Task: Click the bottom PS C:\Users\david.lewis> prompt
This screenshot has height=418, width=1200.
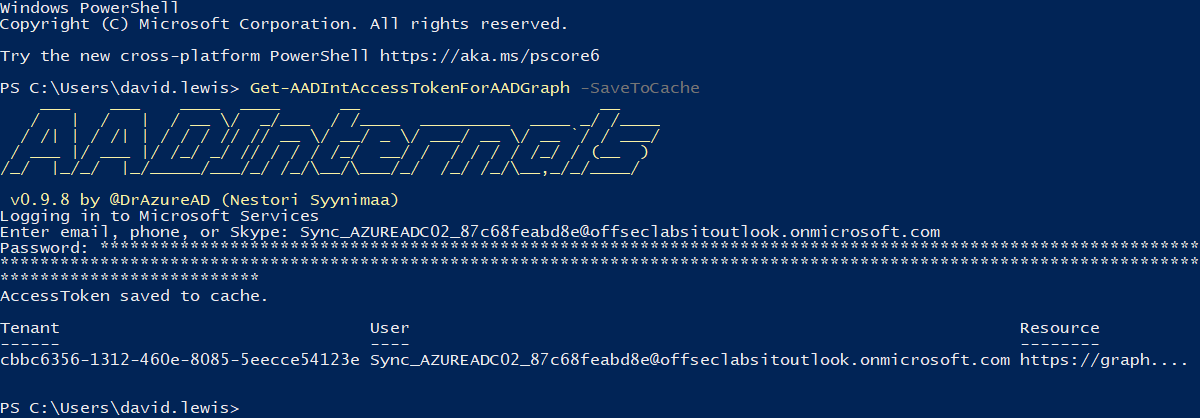Action: pos(120,408)
